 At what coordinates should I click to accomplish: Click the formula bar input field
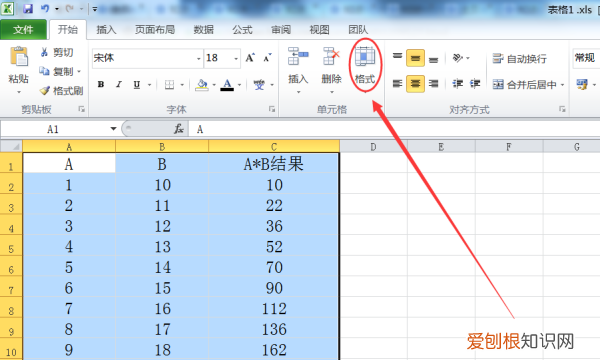click(x=394, y=129)
